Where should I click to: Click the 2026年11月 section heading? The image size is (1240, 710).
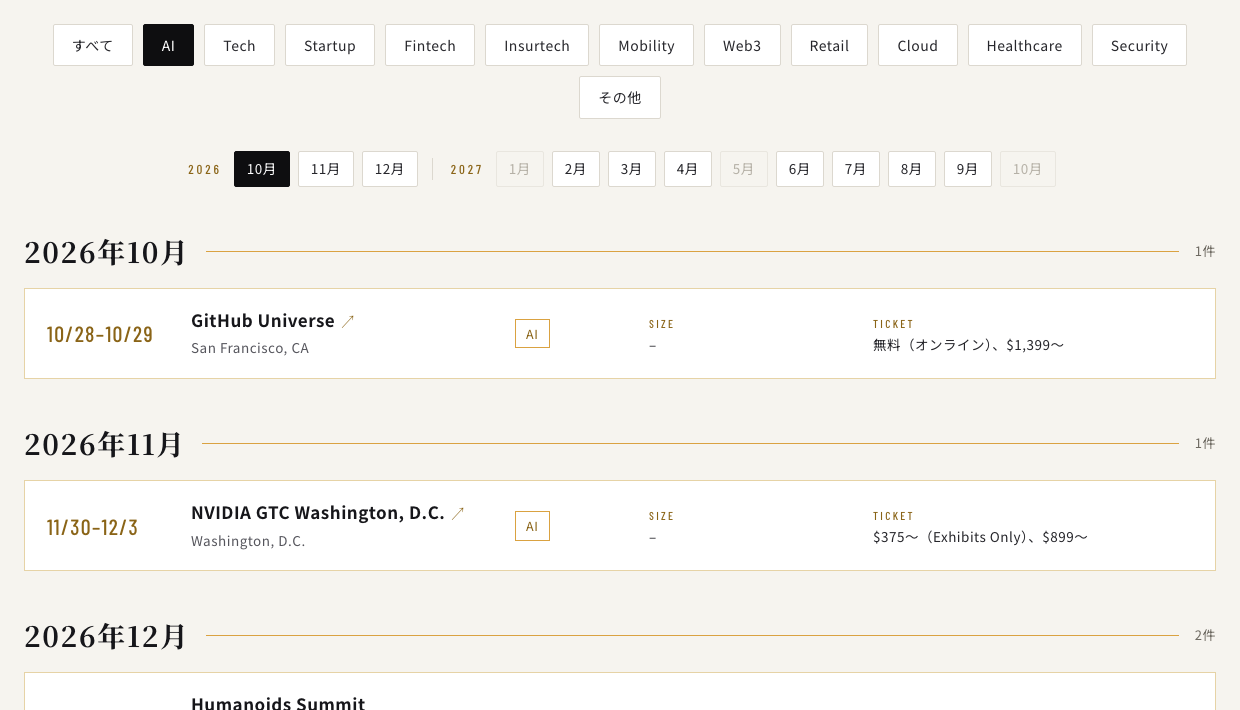coord(104,444)
